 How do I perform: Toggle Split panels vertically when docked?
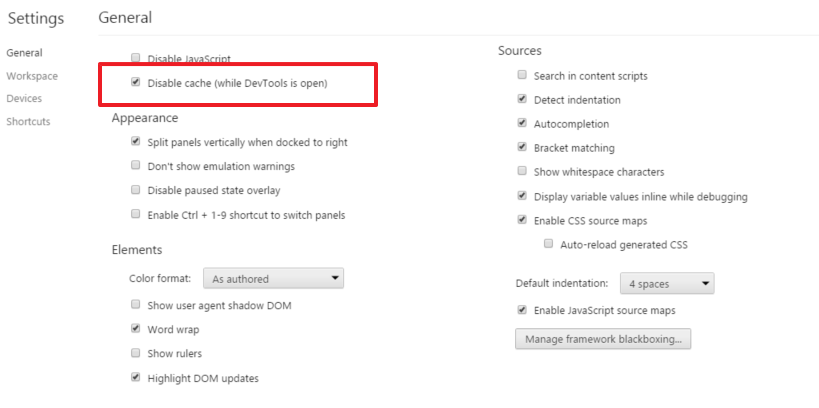tap(136, 141)
